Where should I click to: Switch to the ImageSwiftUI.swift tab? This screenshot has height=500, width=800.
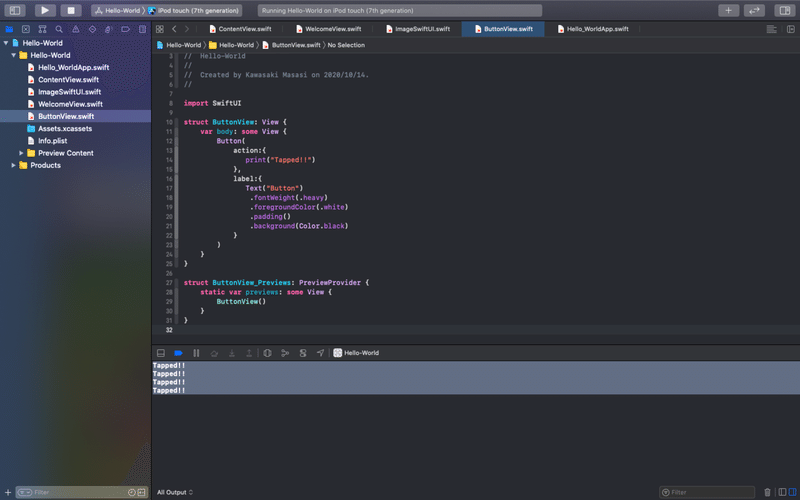coord(417,29)
